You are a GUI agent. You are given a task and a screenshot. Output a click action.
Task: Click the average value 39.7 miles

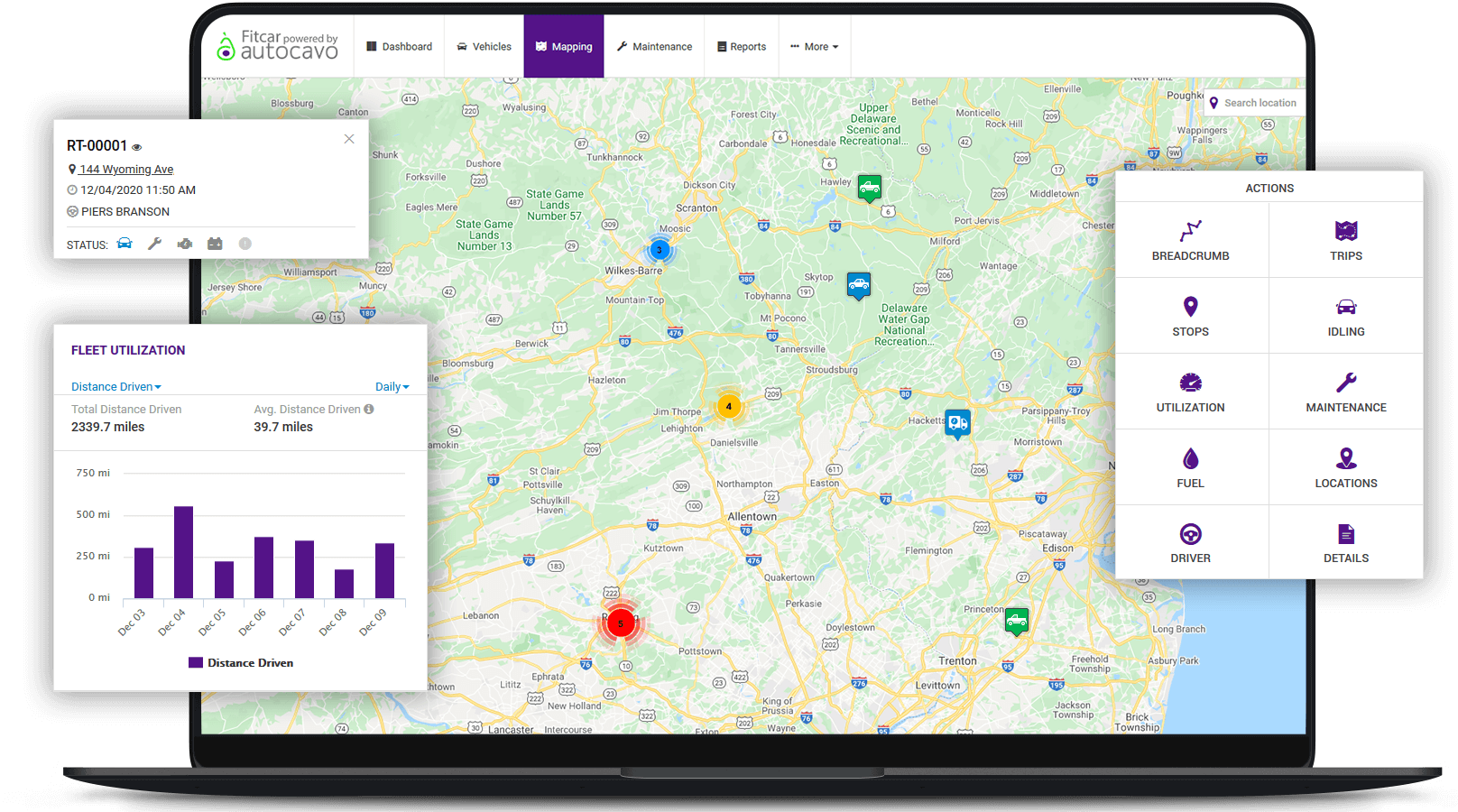point(283,427)
